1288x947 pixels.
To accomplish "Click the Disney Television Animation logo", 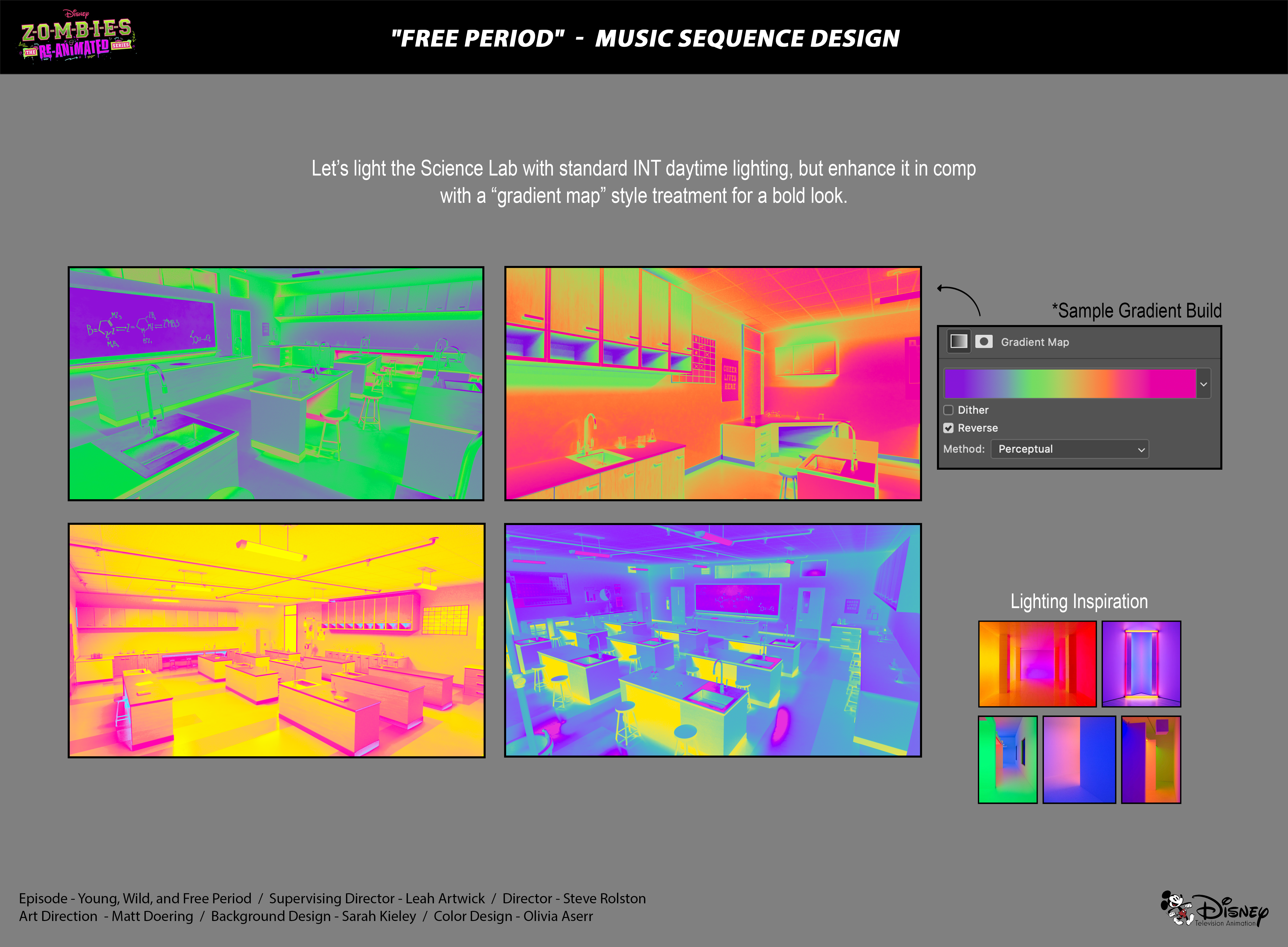I will [1216, 909].
